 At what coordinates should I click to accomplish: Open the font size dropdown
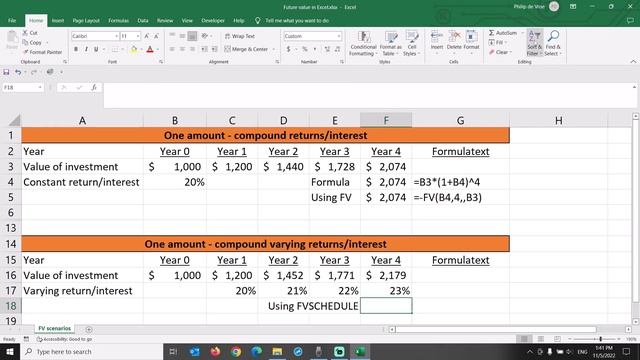point(138,36)
